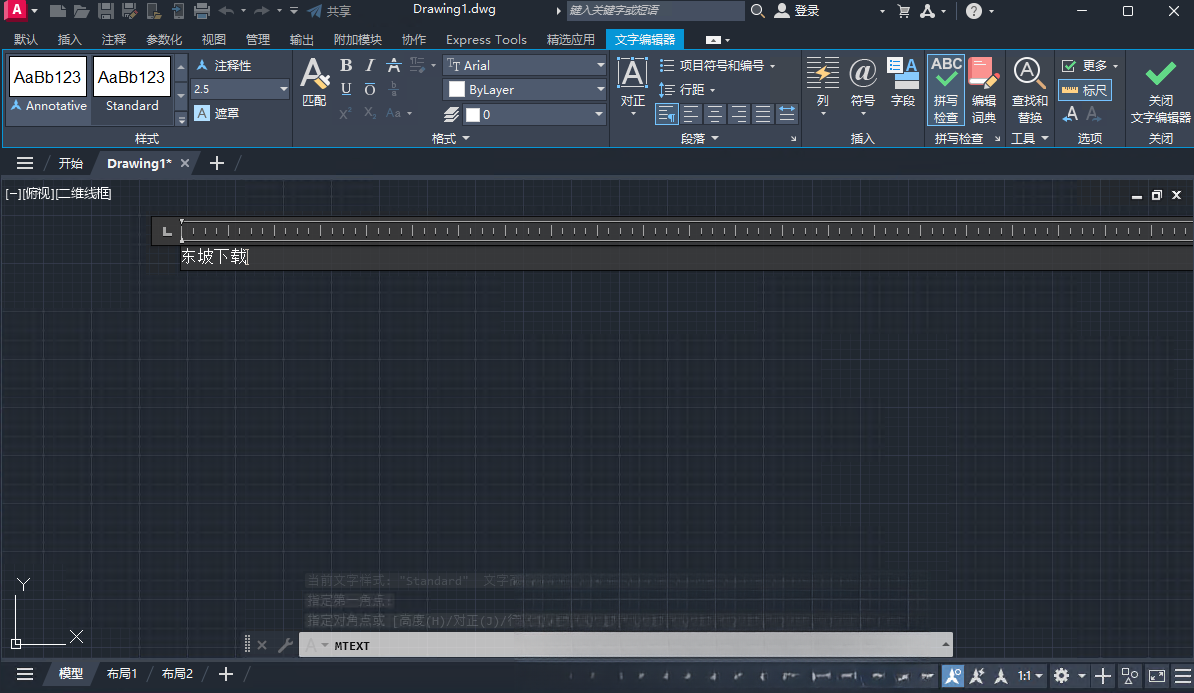Viewport: 1194px width, 693px height.
Task: Click the Sign In button
Action: (x=797, y=11)
